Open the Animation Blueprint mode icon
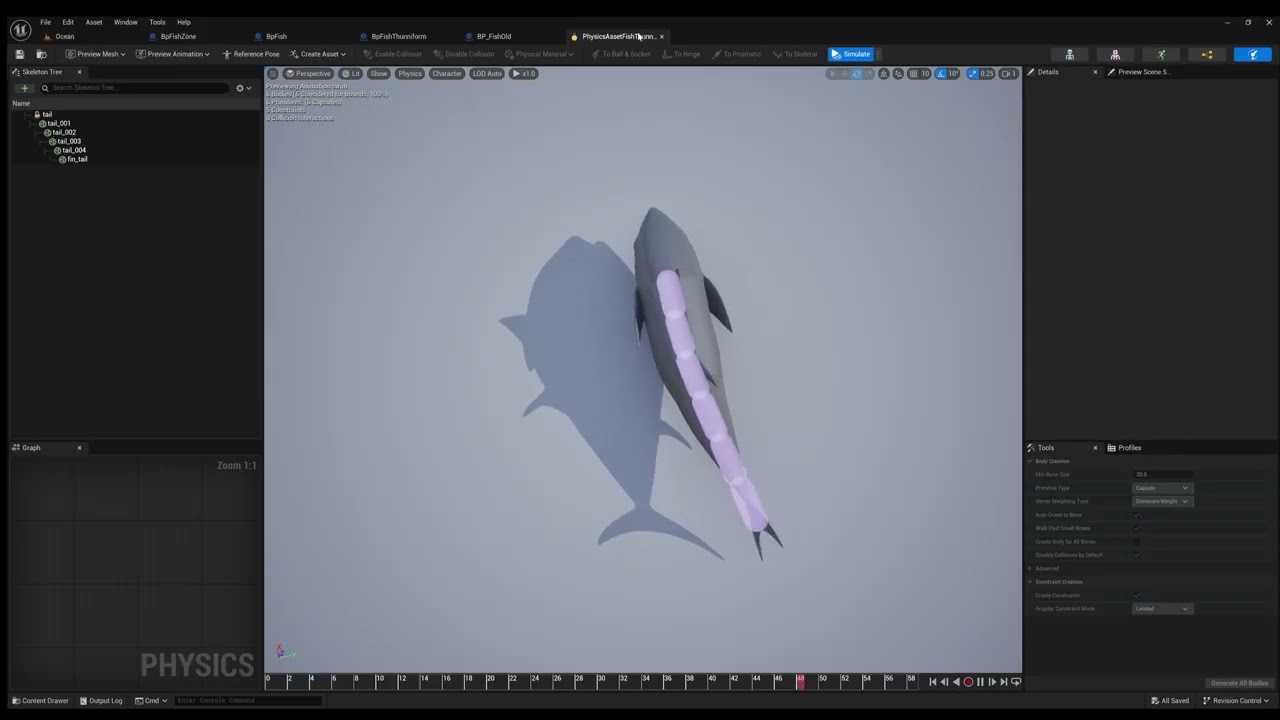1280x720 pixels. pos(1207,54)
